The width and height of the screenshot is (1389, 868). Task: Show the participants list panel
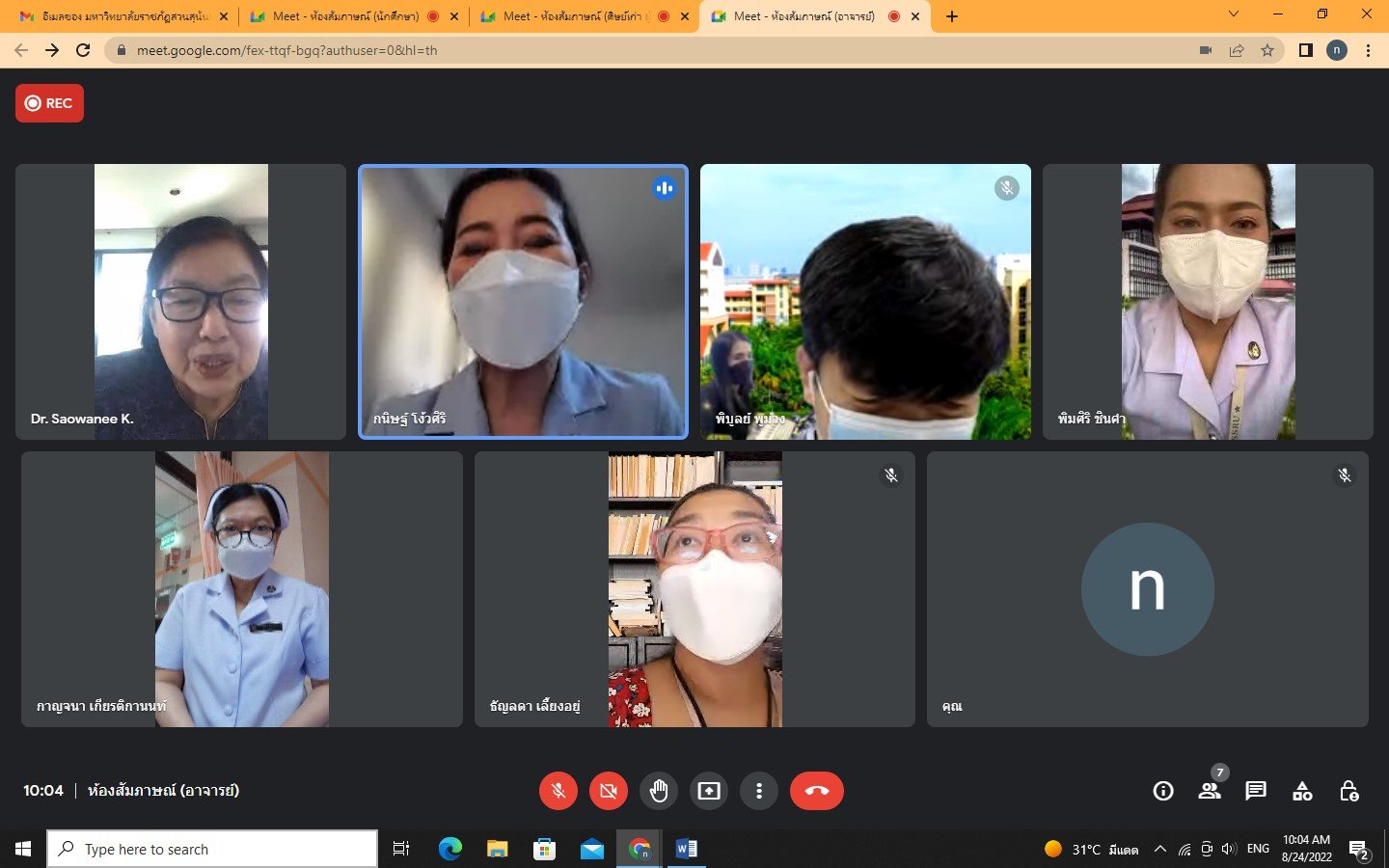(x=1209, y=791)
